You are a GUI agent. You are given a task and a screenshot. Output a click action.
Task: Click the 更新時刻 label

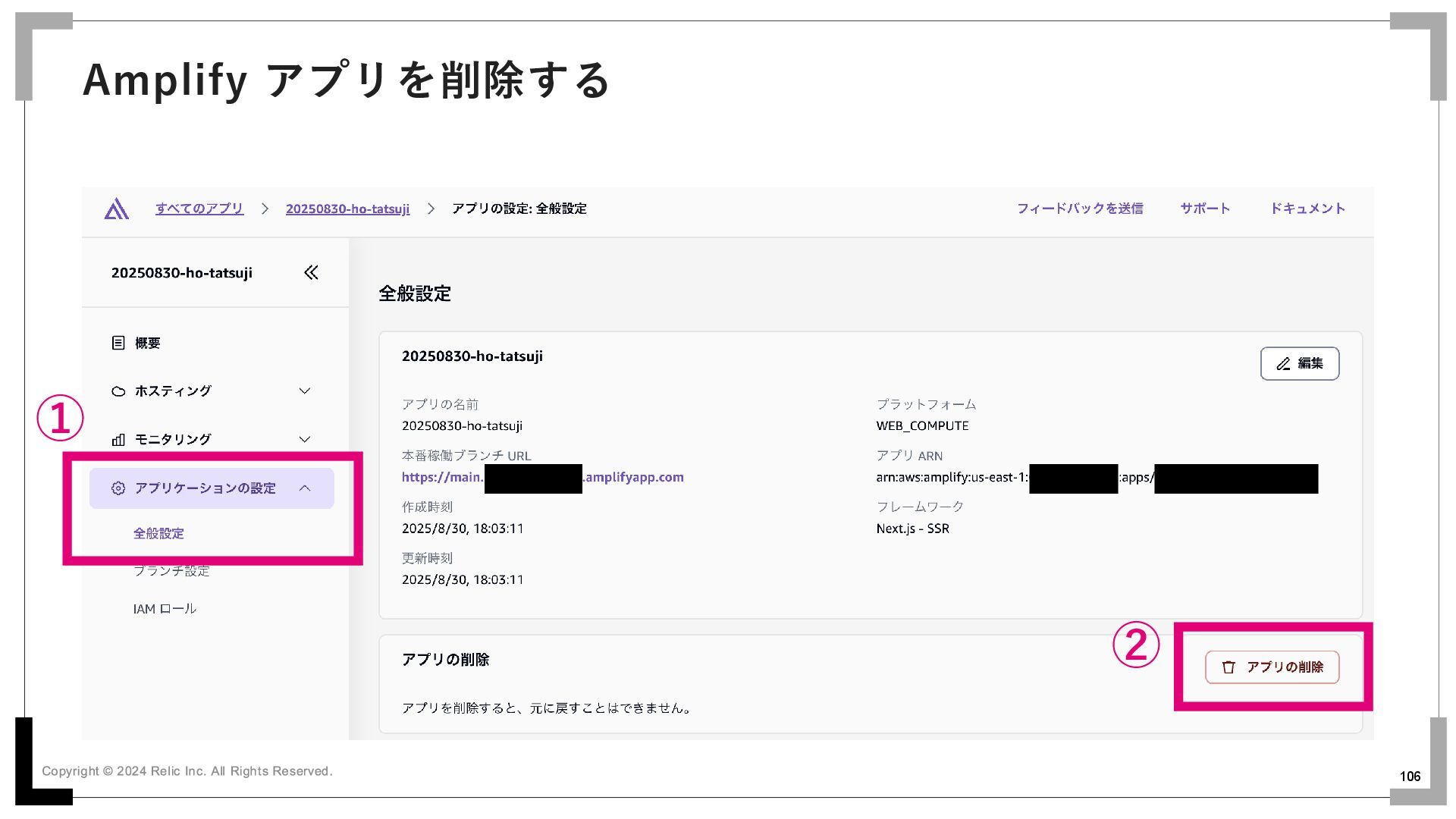(x=427, y=558)
